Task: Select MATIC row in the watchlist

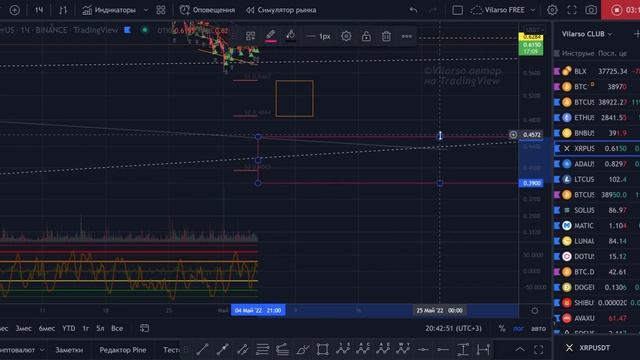Action: 597,226
